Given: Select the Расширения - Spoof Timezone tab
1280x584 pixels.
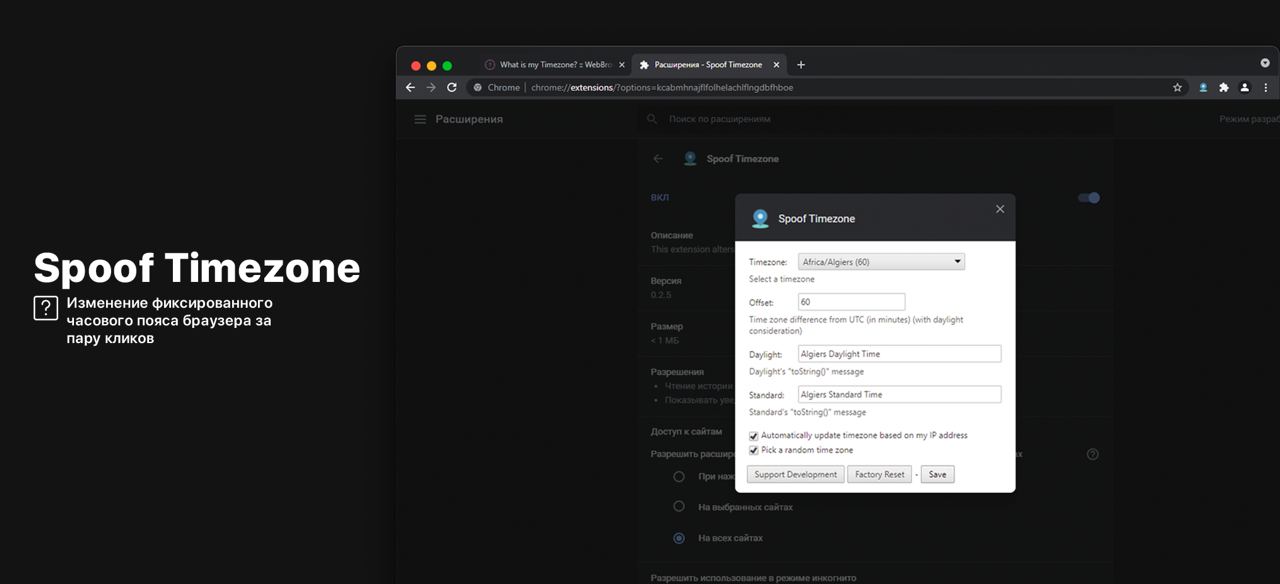Looking at the screenshot, I should click(x=707, y=65).
